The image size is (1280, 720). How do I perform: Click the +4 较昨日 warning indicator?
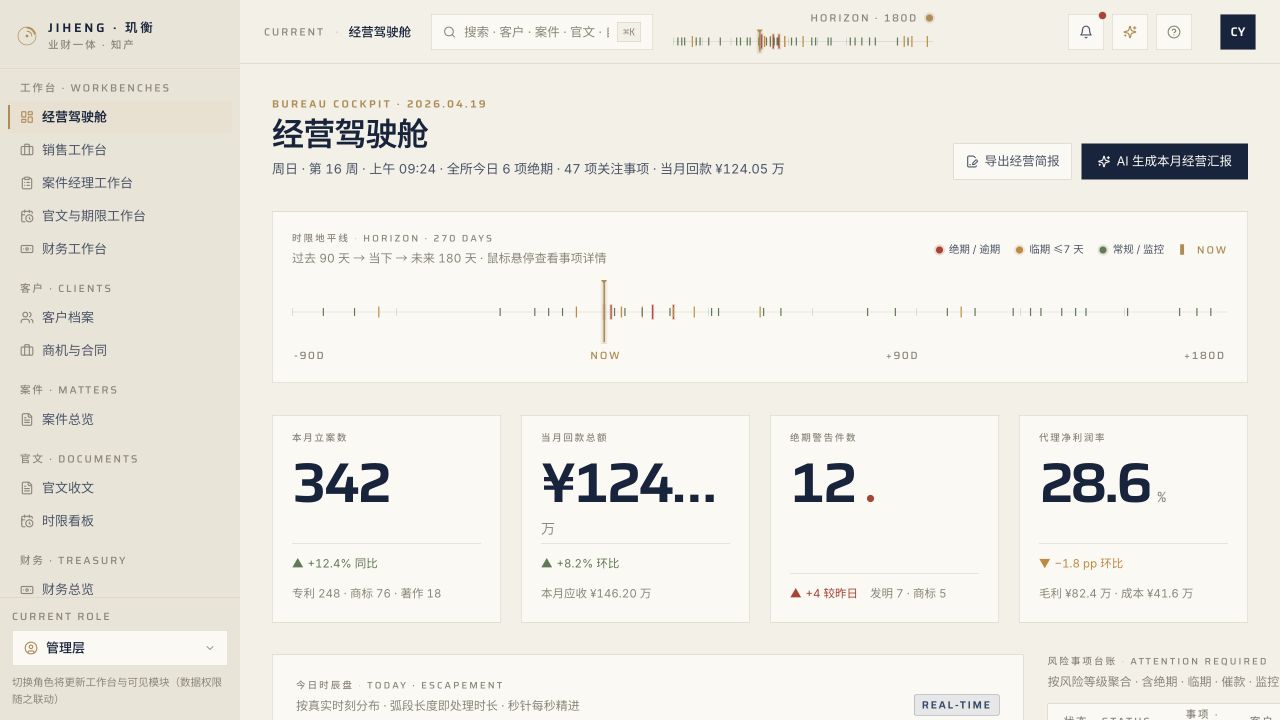coord(824,594)
